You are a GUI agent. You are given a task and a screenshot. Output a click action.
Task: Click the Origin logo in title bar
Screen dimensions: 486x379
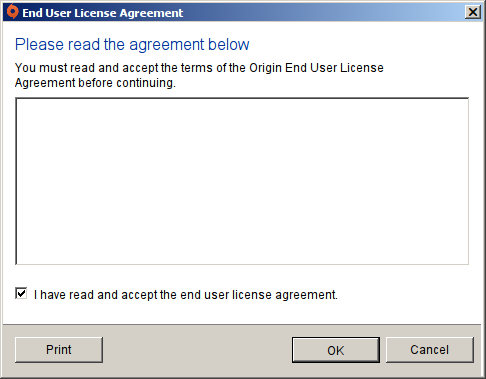(x=13, y=12)
